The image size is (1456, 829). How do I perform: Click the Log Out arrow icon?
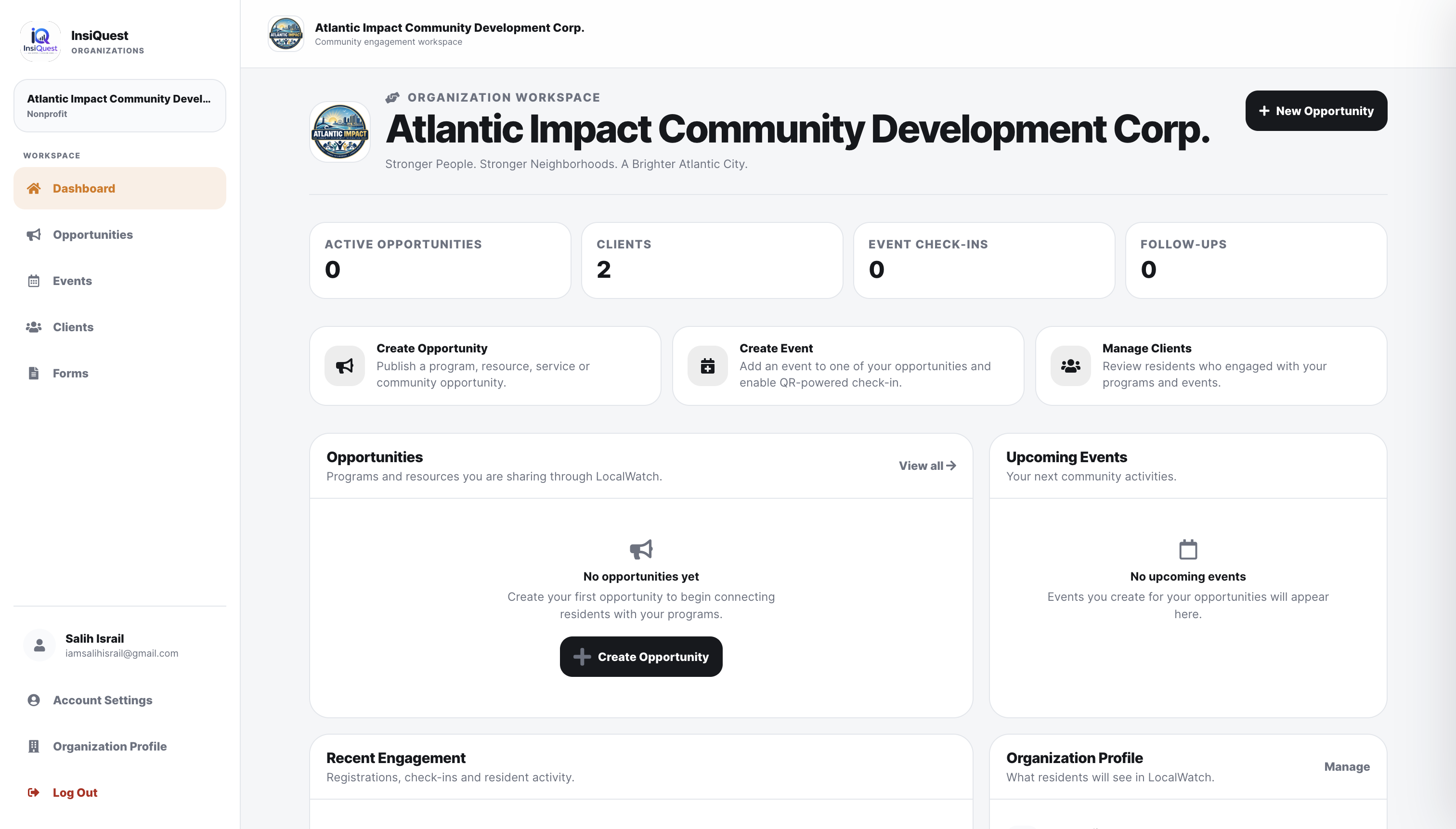[34, 792]
